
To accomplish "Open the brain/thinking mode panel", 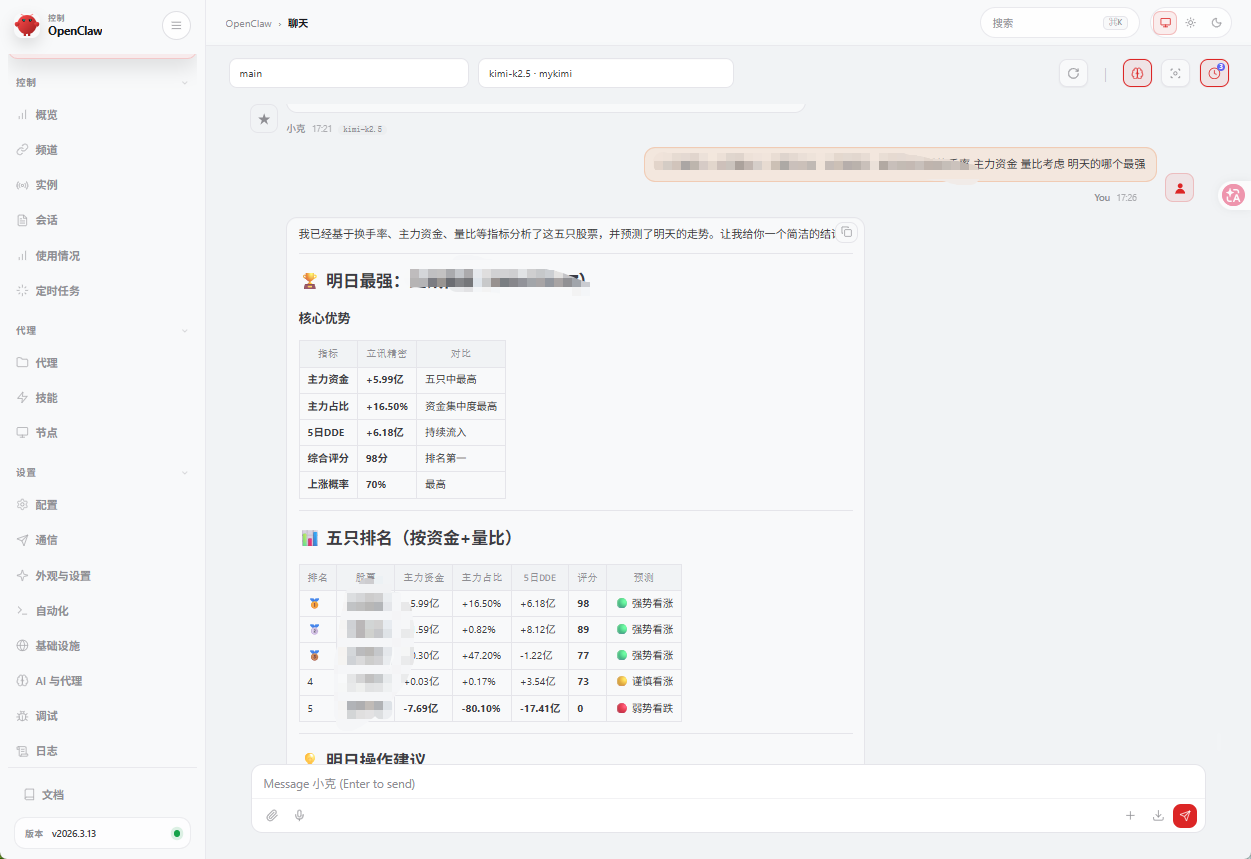I will 1137,72.
